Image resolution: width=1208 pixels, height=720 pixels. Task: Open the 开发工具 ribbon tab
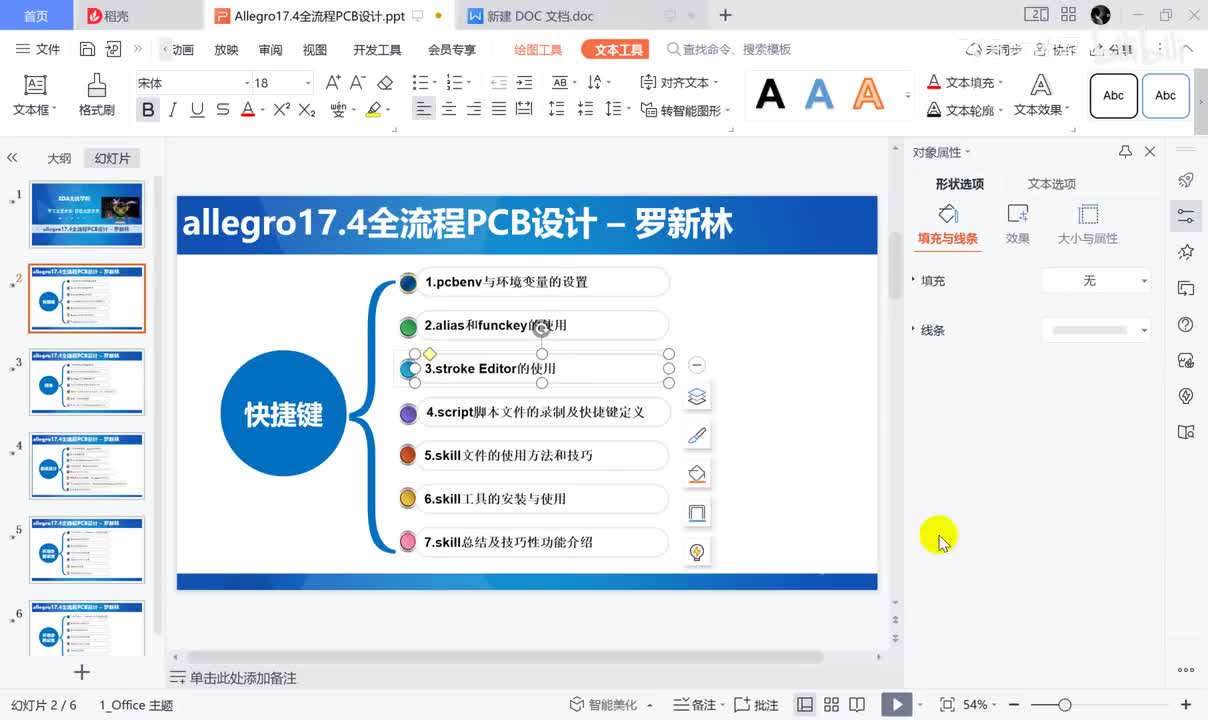377,50
